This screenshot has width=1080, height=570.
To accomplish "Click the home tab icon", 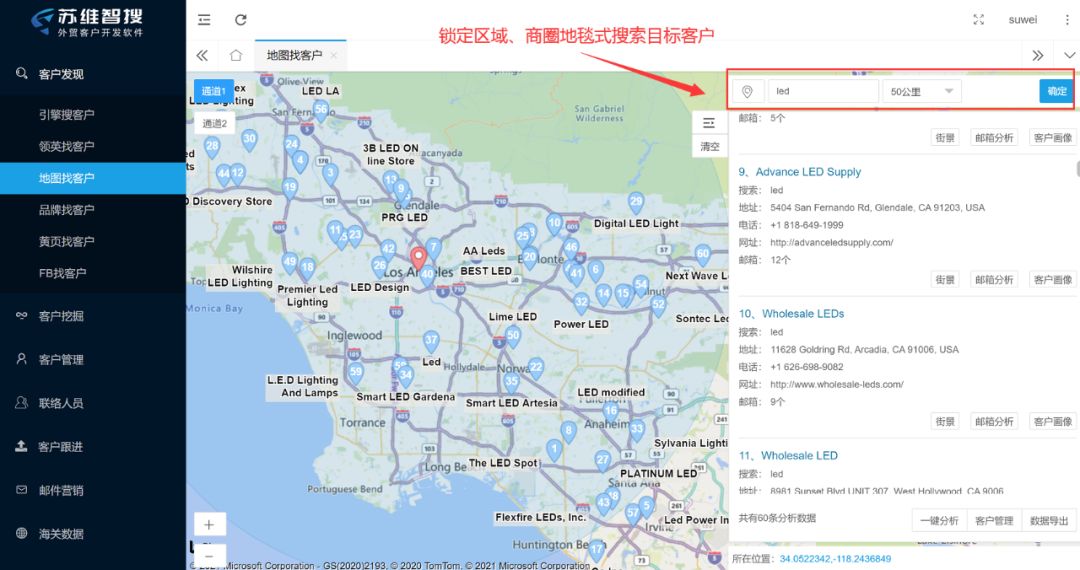I will coord(236,55).
